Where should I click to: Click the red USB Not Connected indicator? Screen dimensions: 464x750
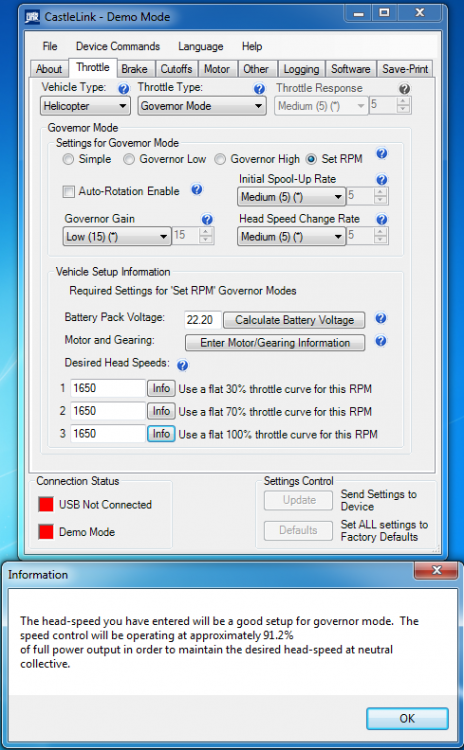tap(46, 504)
